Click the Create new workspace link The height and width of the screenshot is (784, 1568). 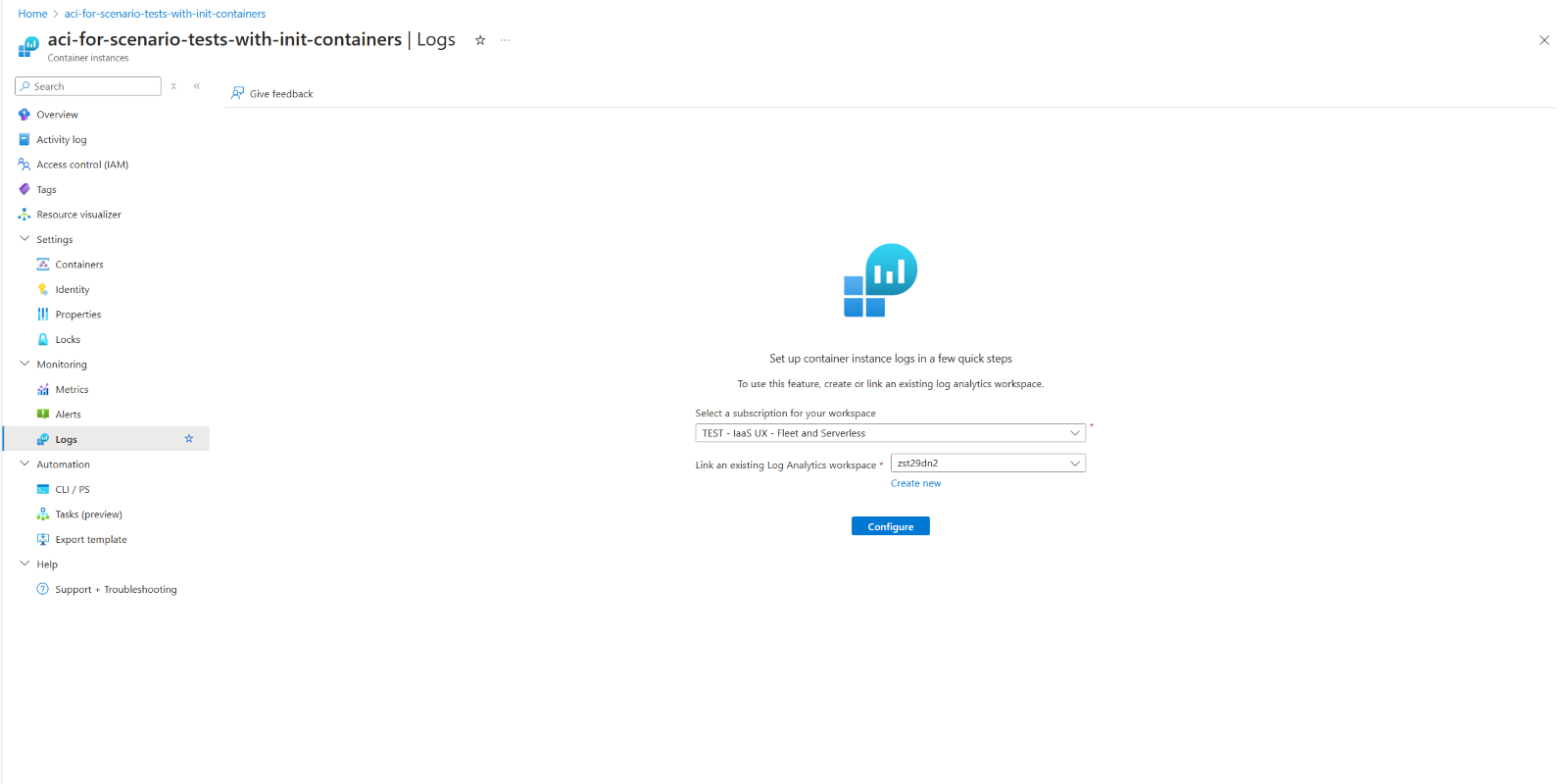(x=915, y=483)
